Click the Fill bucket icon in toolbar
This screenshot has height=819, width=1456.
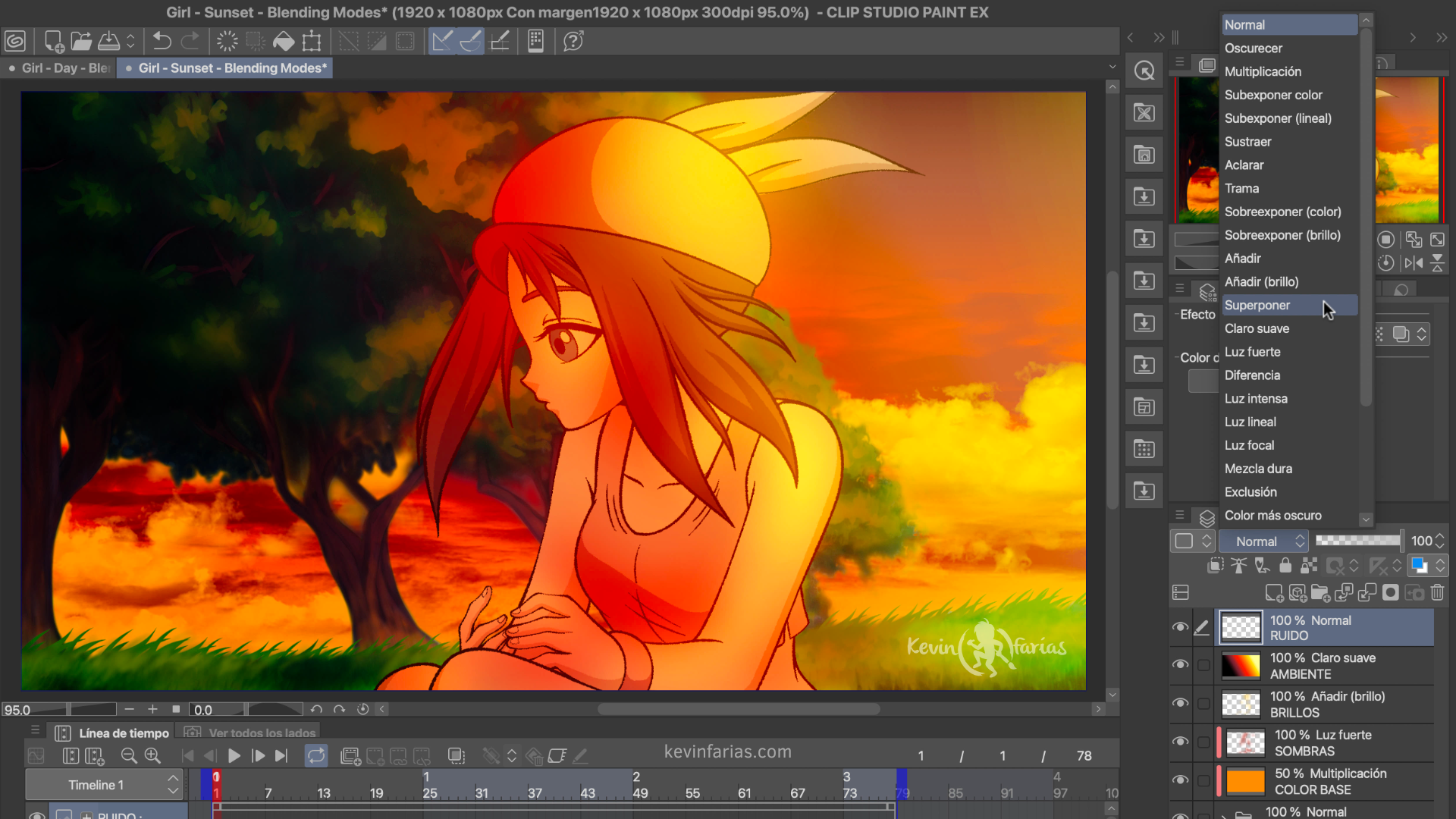coord(284,41)
